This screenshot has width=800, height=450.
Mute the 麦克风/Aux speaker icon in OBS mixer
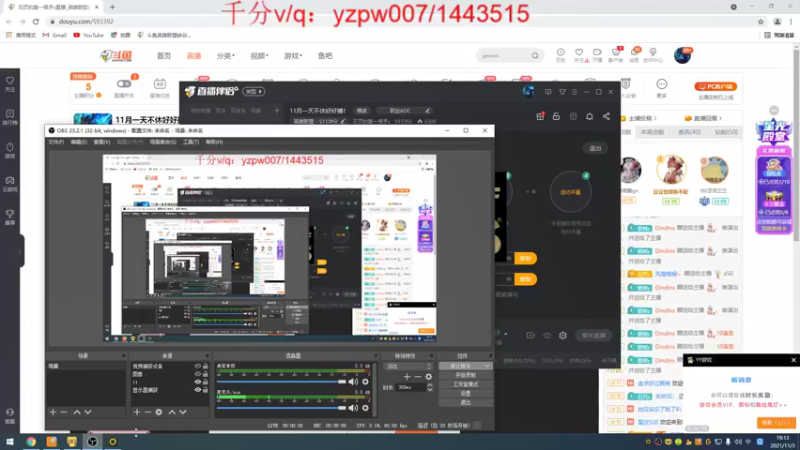pyautogui.click(x=353, y=408)
